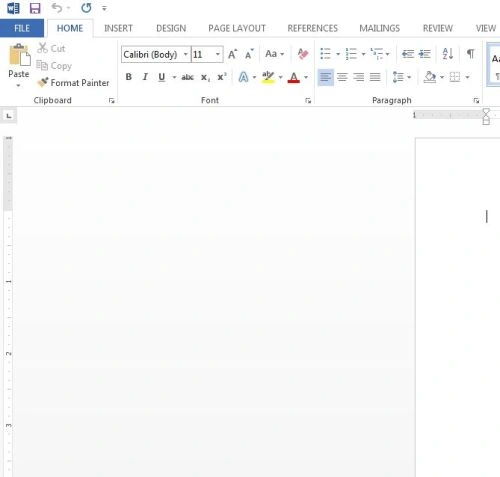
Task: Open the PAGE LAYOUT tab
Action: pos(237,28)
